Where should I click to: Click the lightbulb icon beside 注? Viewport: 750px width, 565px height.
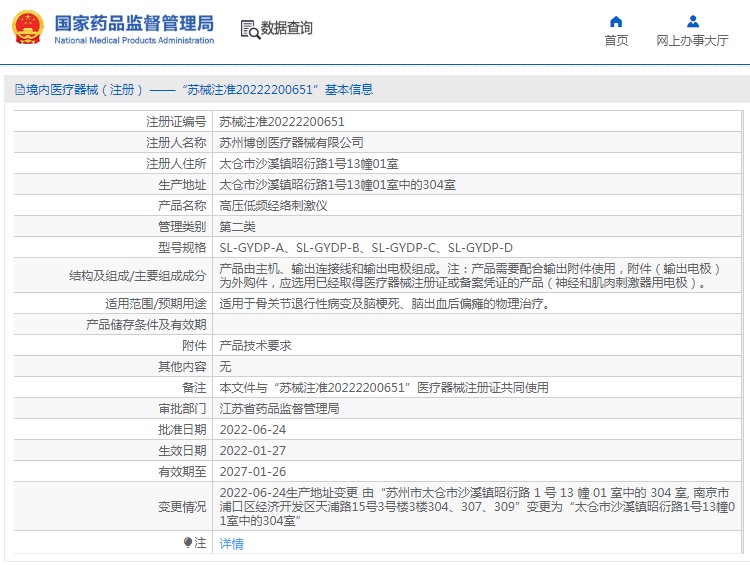click(187, 543)
